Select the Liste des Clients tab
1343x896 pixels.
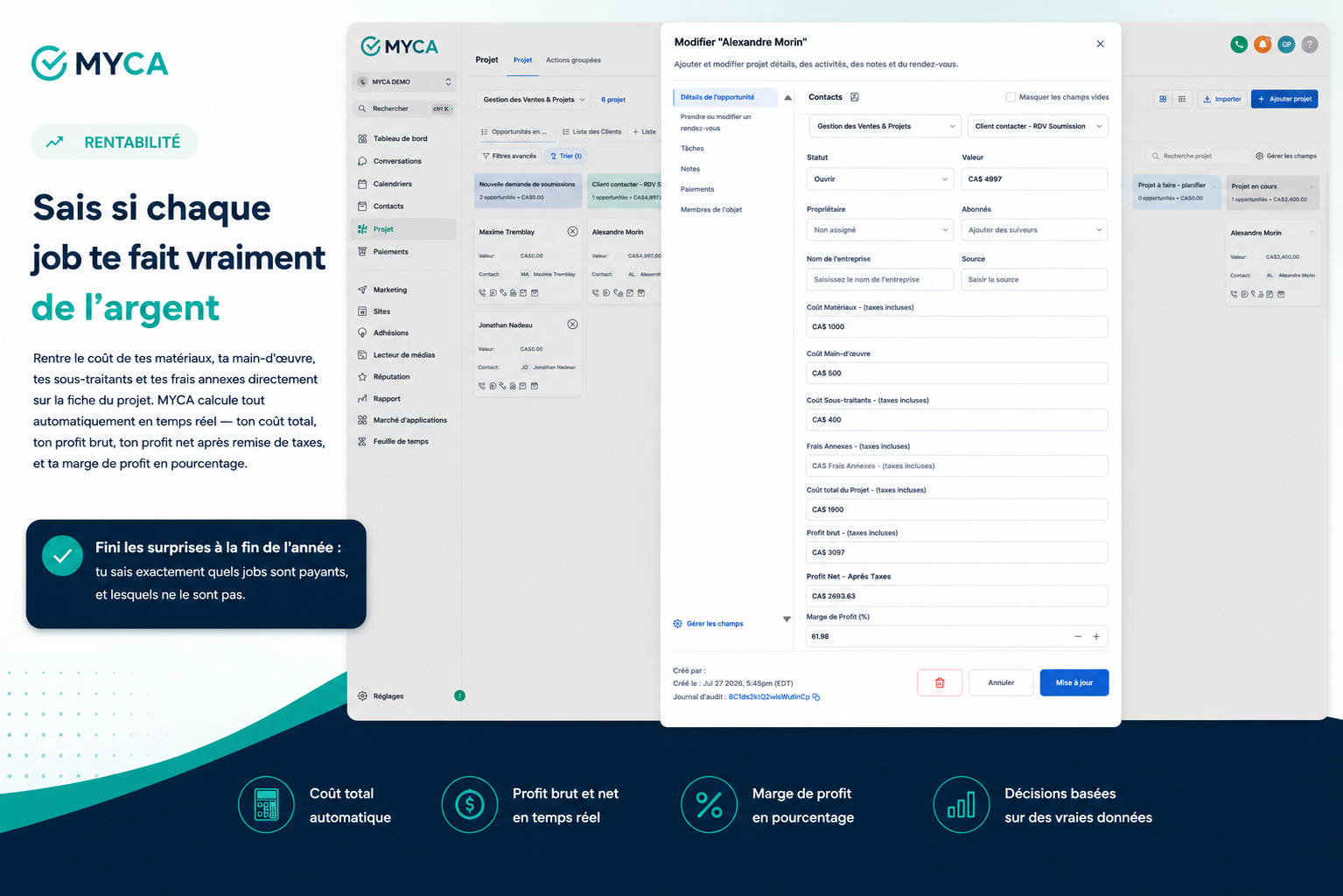(591, 132)
